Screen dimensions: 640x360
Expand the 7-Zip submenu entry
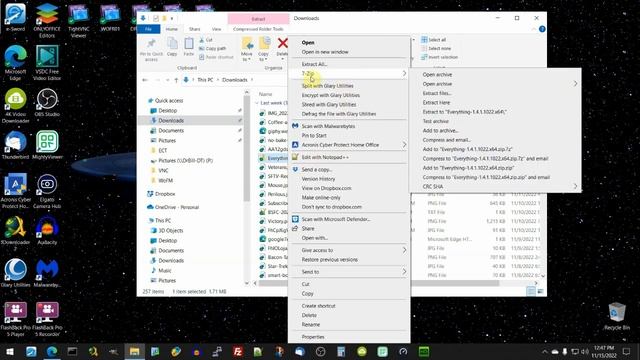349,73
